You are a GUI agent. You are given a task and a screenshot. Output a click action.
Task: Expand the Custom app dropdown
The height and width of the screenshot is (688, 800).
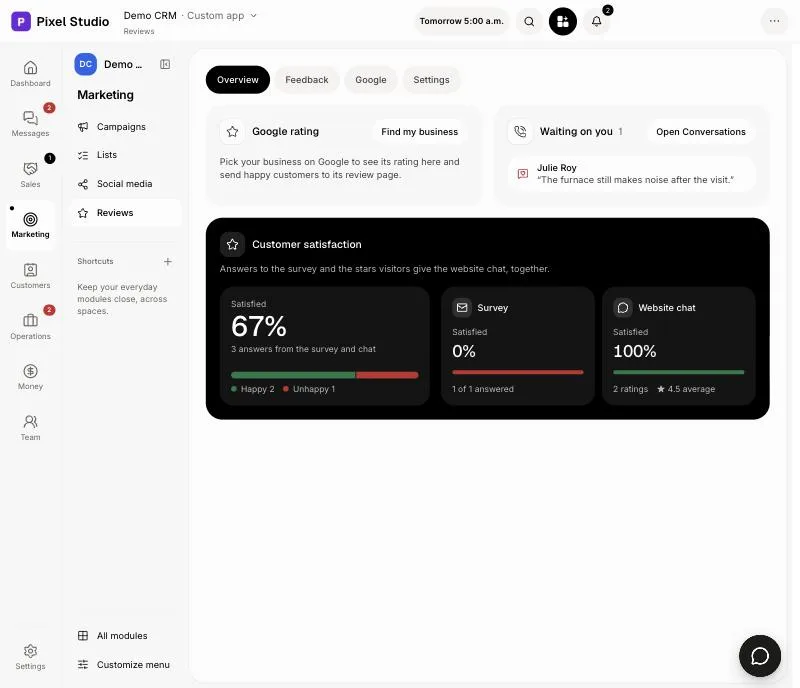click(222, 16)
